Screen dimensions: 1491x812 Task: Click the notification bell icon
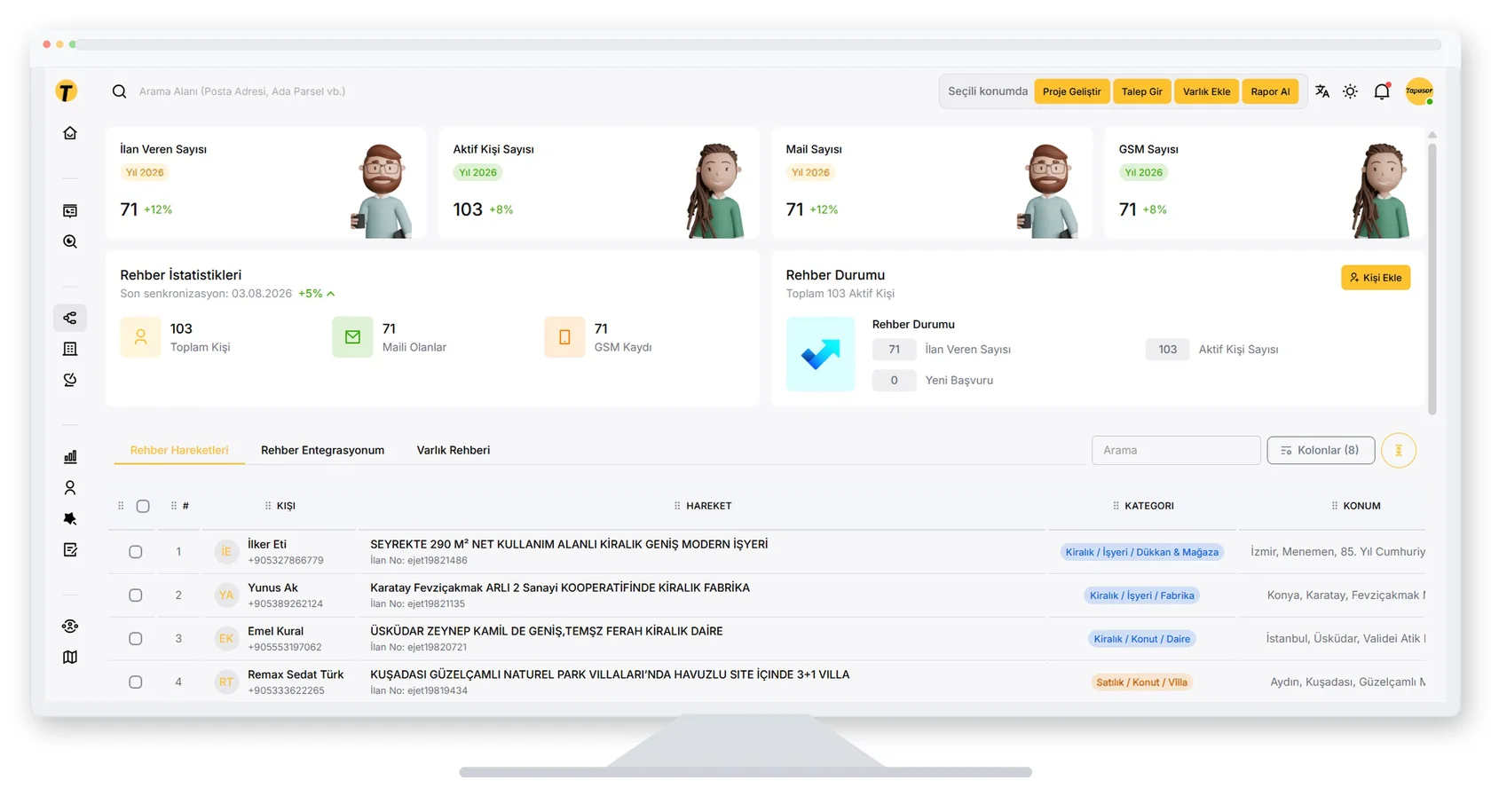(1382, 91)
